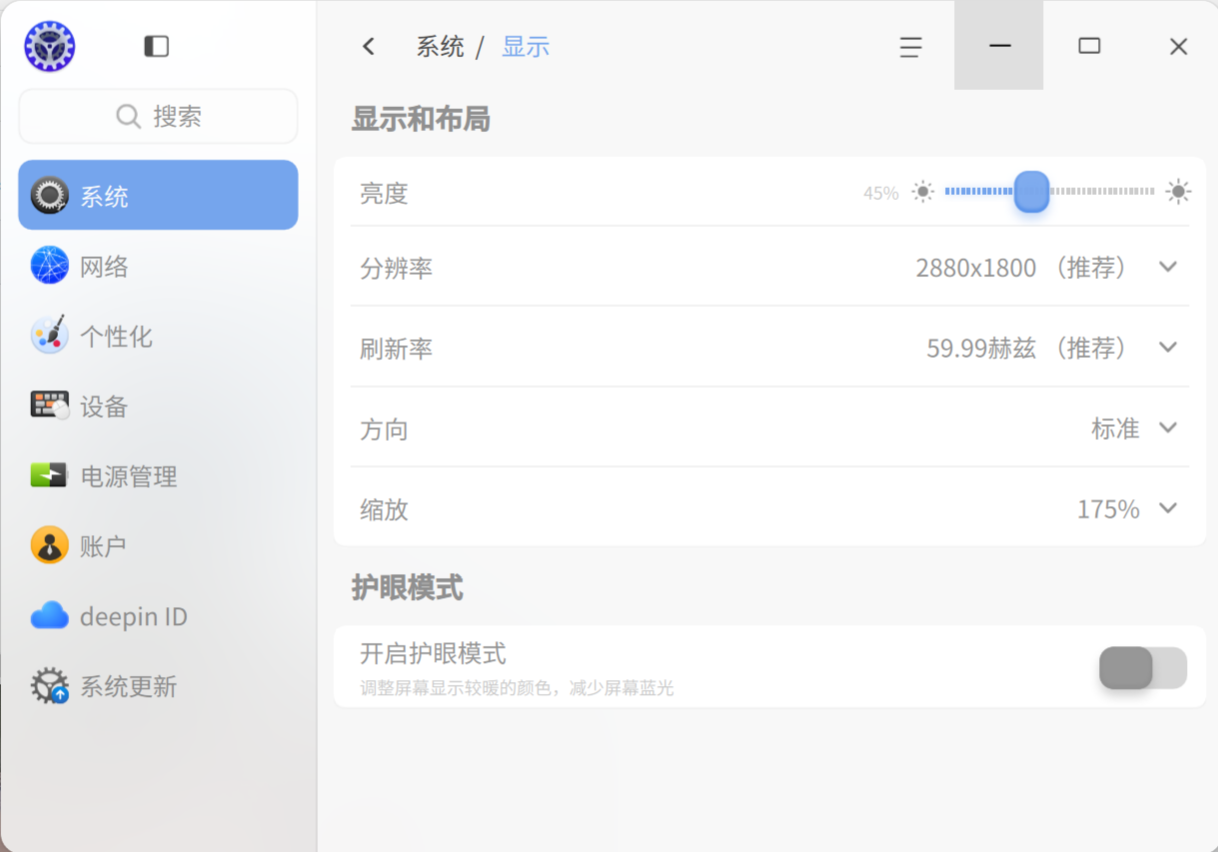1218x852 pixels.
Task: Click the 亮度 row label
Action: [384, 193]
